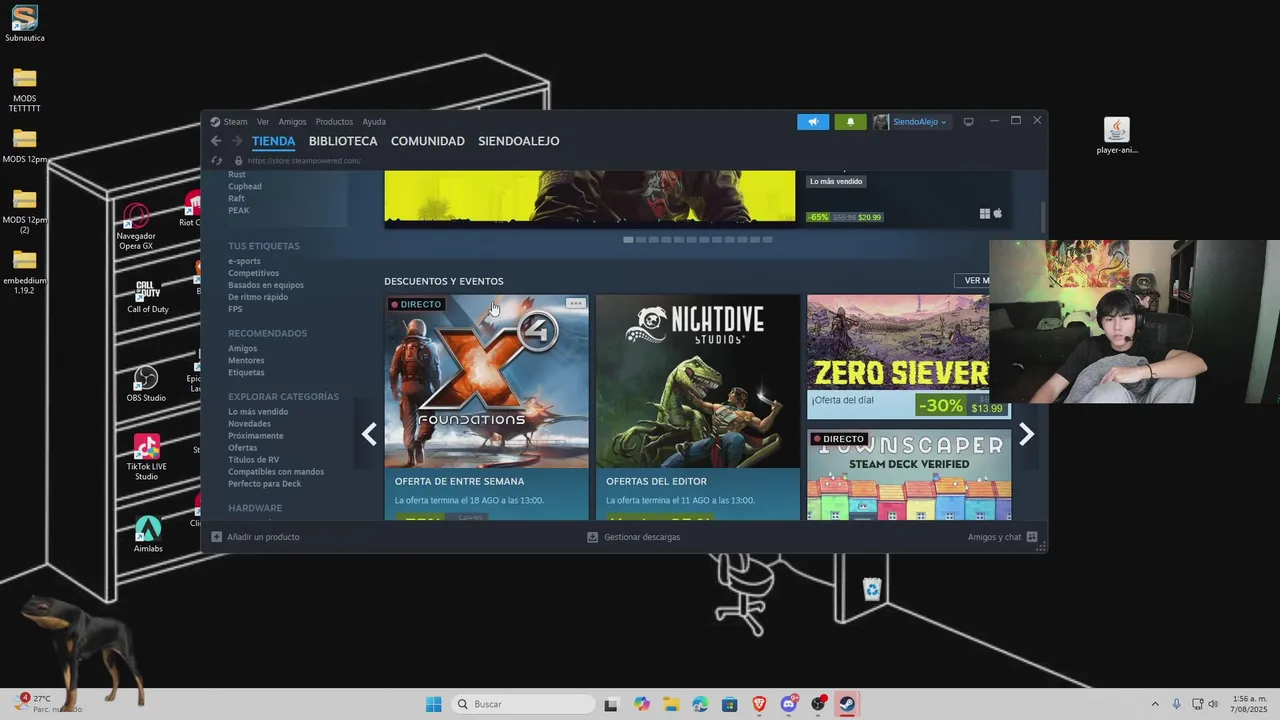Click the Perfecto para Deck link
The image size is (1280, 720).
[264, 484]
